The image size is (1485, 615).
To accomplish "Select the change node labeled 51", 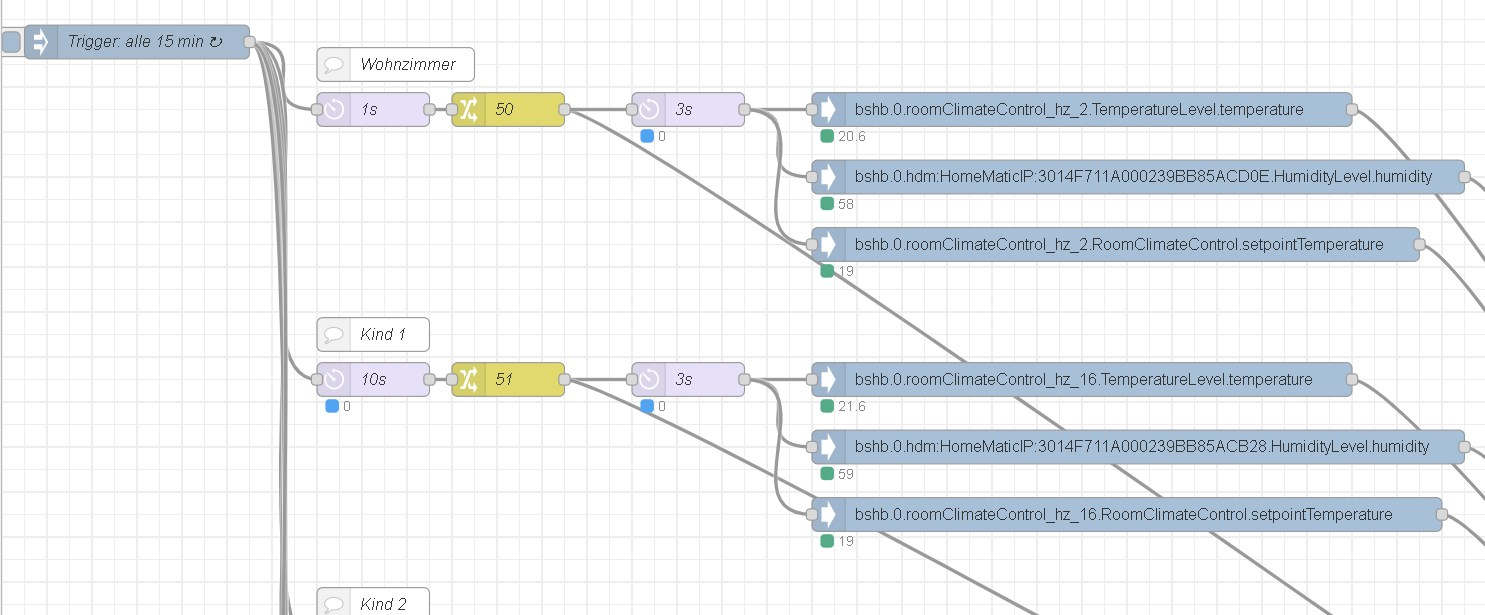I will tap(508, 380).
